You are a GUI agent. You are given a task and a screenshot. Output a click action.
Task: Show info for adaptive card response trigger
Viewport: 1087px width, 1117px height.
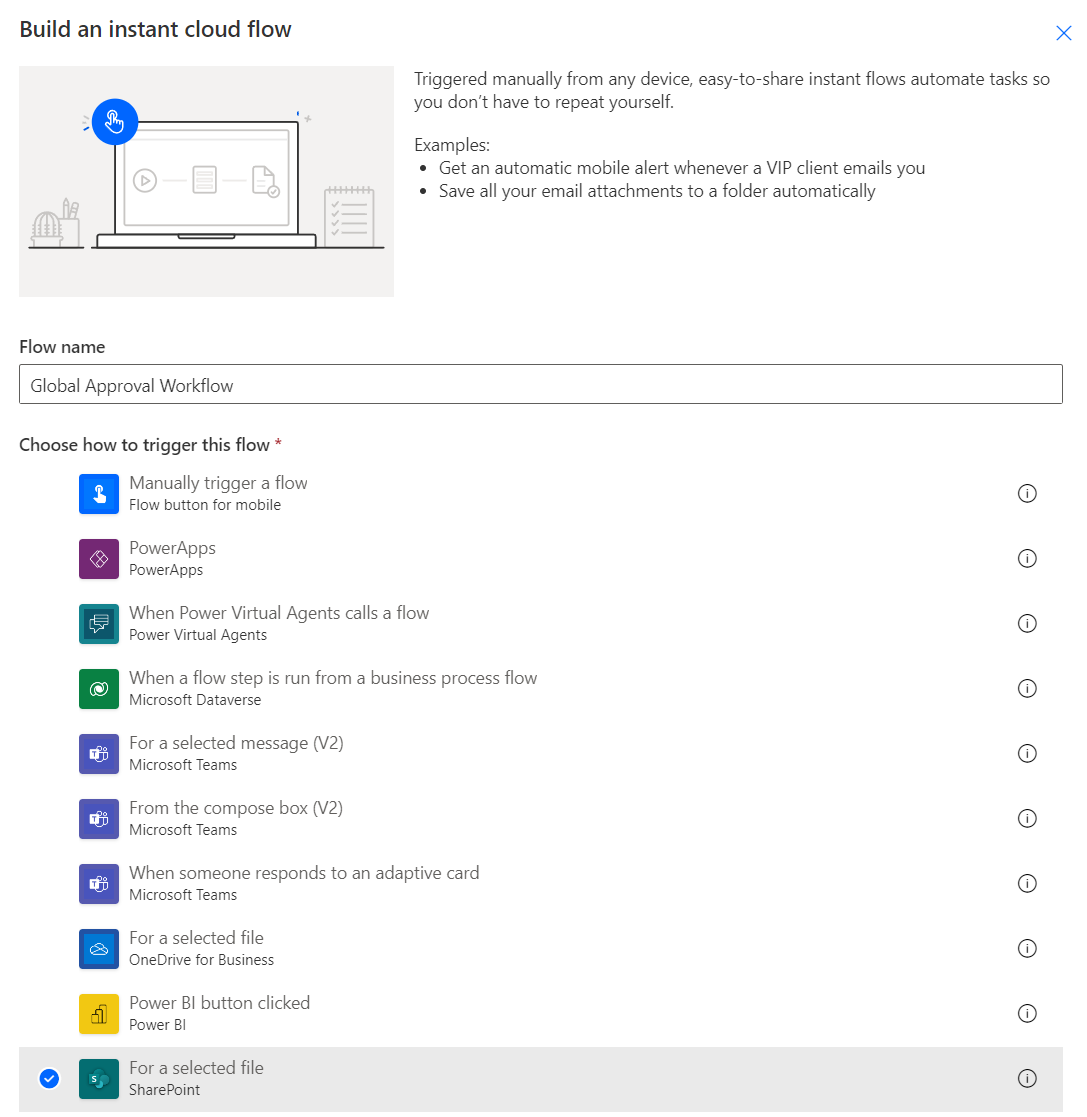point(1026,883)
